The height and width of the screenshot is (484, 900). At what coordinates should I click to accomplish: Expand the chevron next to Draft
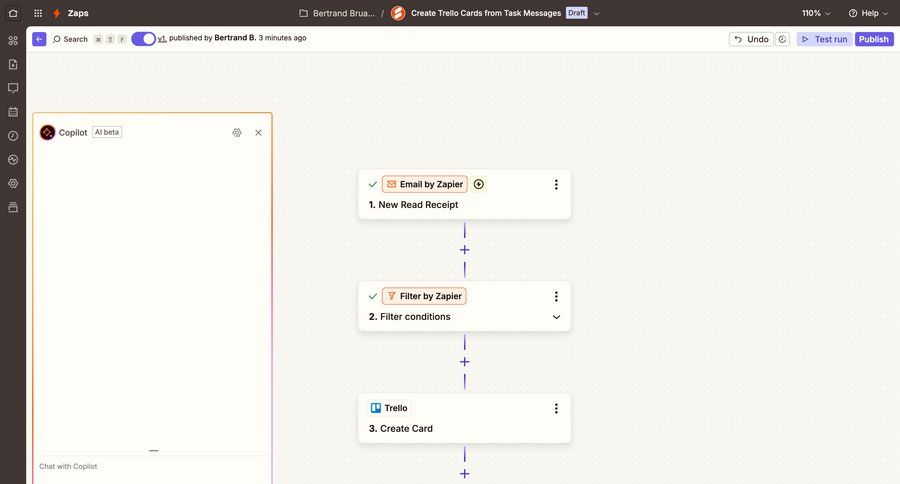596,13
